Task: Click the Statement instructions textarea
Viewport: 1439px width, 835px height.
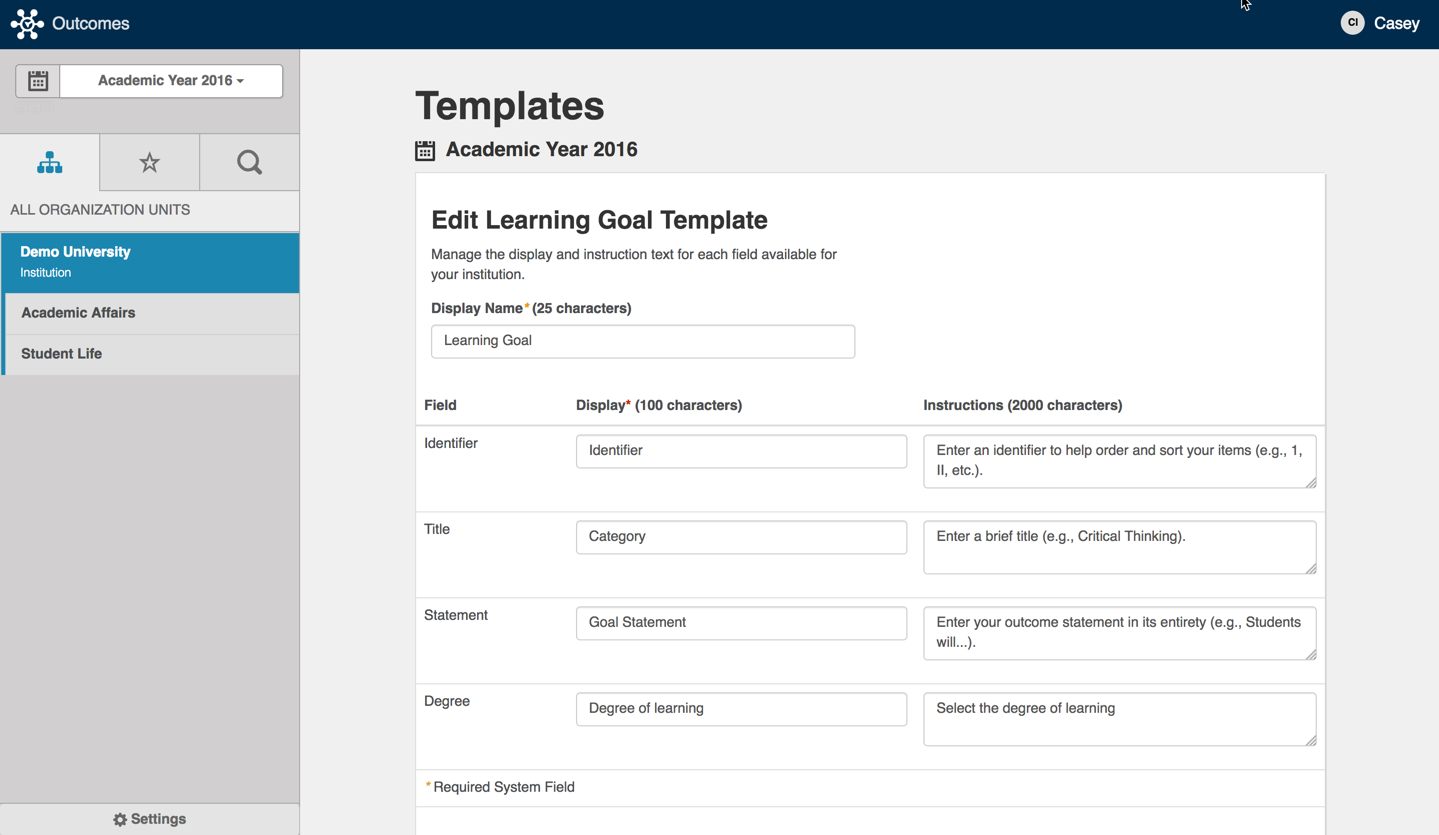Action: point(1119,633)
